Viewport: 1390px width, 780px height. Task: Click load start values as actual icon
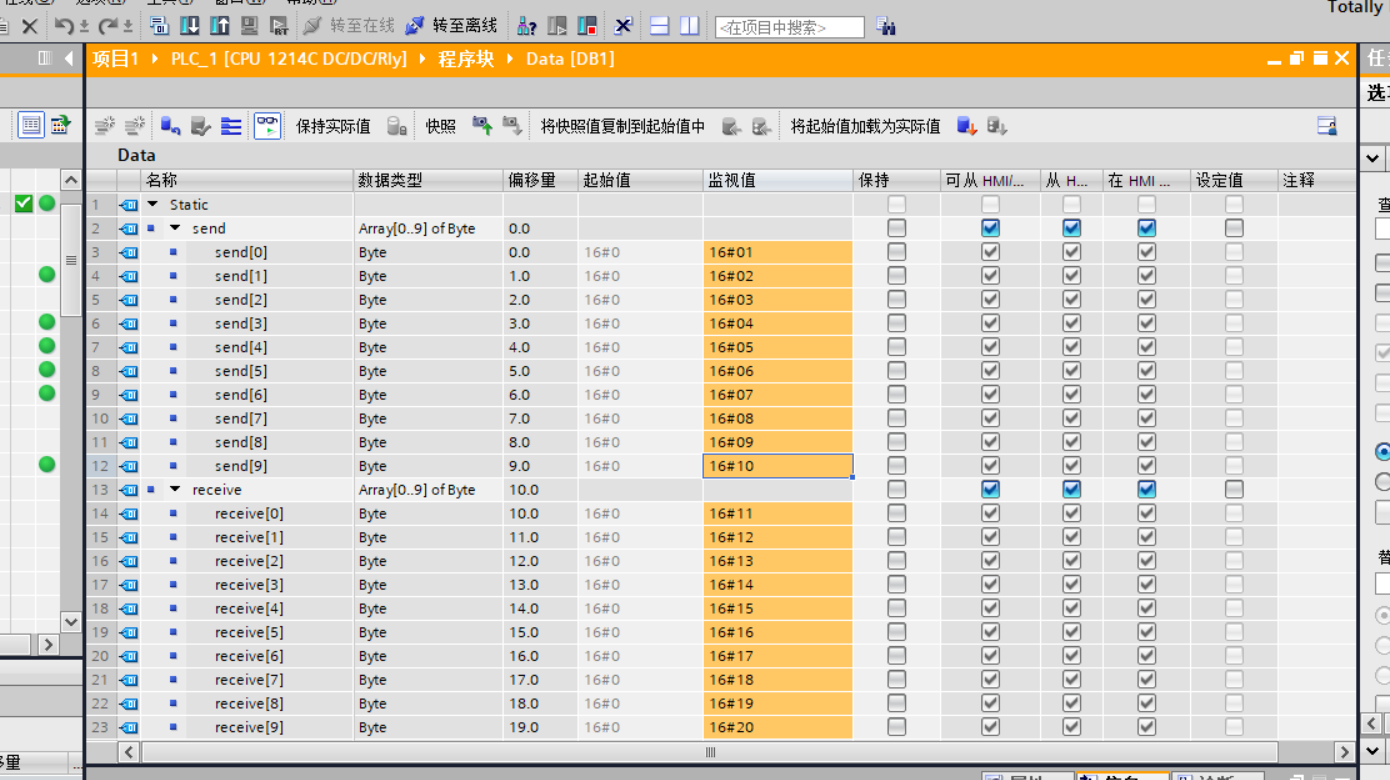[966, 126]
